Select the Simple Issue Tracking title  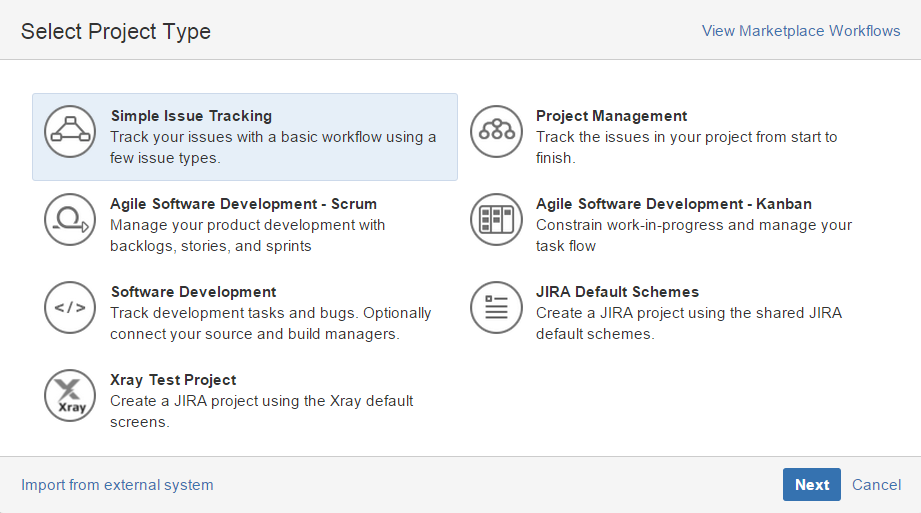tap(191, 116)
